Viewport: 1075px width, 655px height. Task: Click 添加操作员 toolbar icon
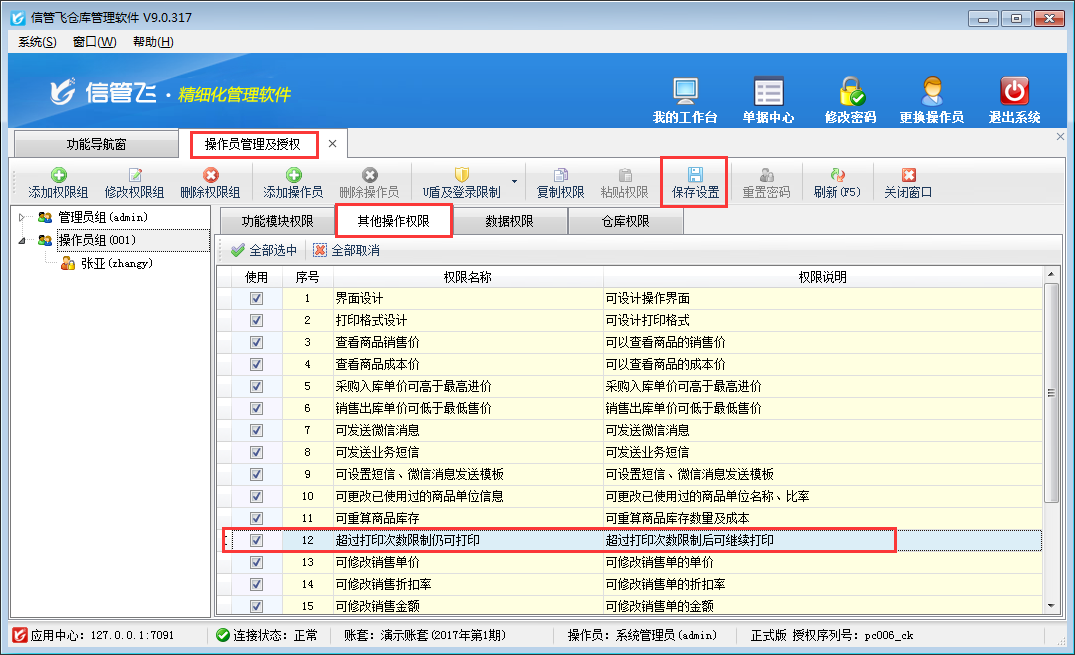[x=293, y=182]
